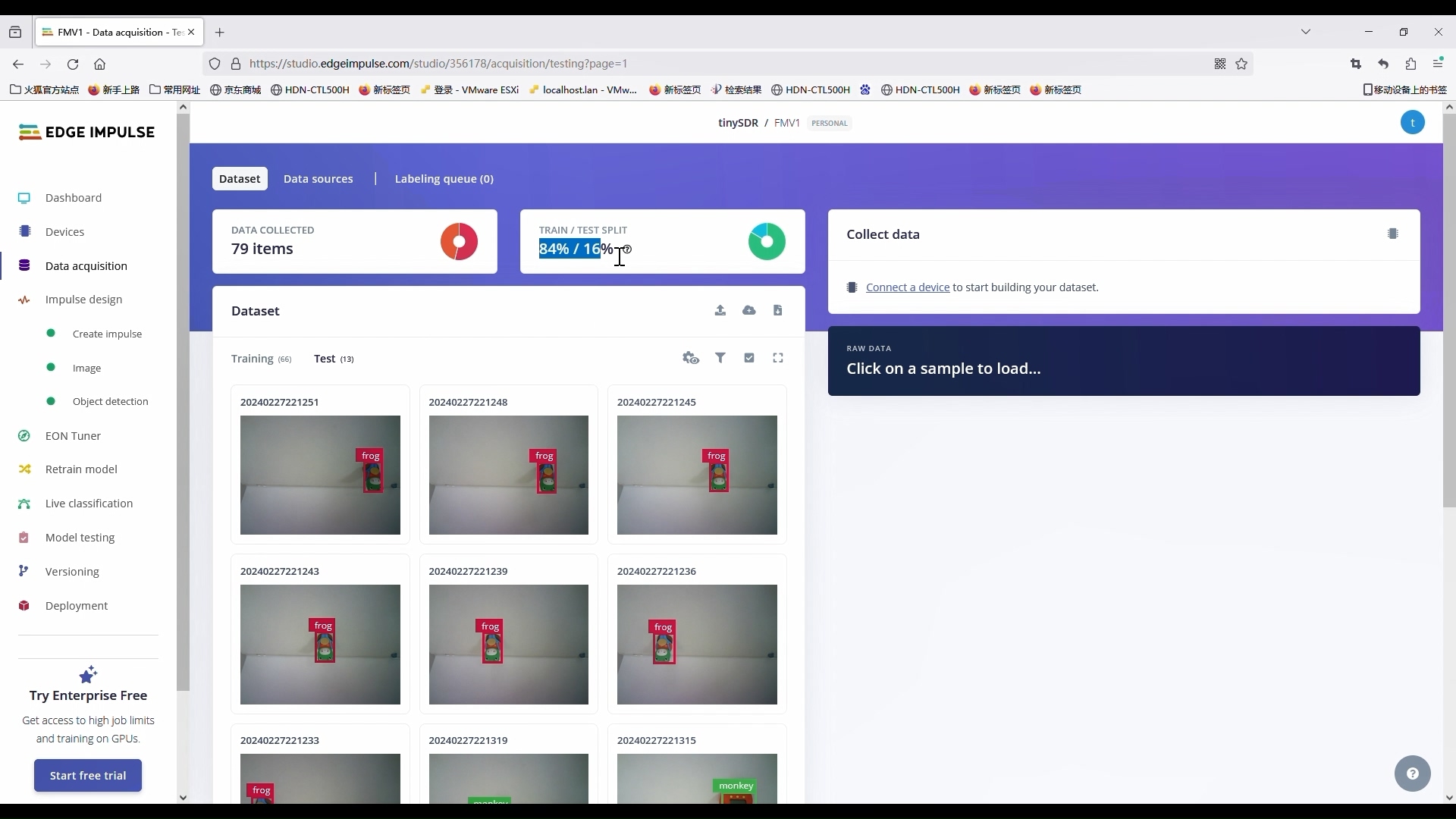Click the Collect data device icon
The image size is (1456, 819).
(1393, 234)
